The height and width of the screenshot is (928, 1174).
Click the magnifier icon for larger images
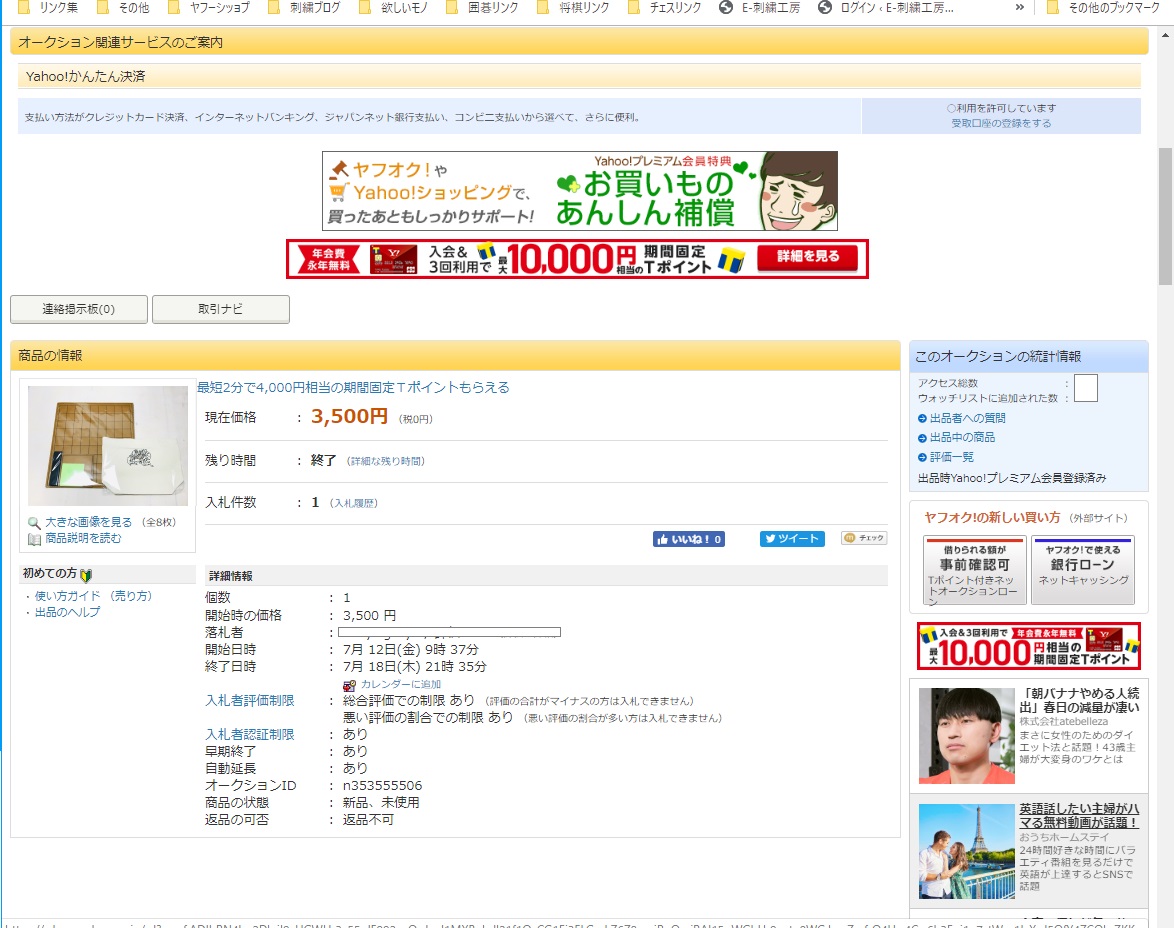tap(34, 523)
